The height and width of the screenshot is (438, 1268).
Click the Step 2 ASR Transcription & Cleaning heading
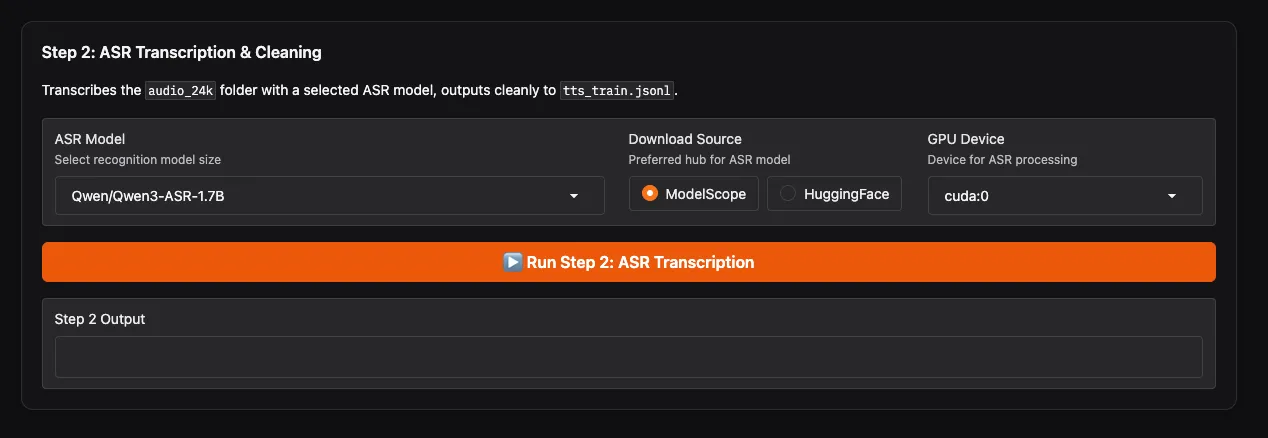[x=181, y=52]
